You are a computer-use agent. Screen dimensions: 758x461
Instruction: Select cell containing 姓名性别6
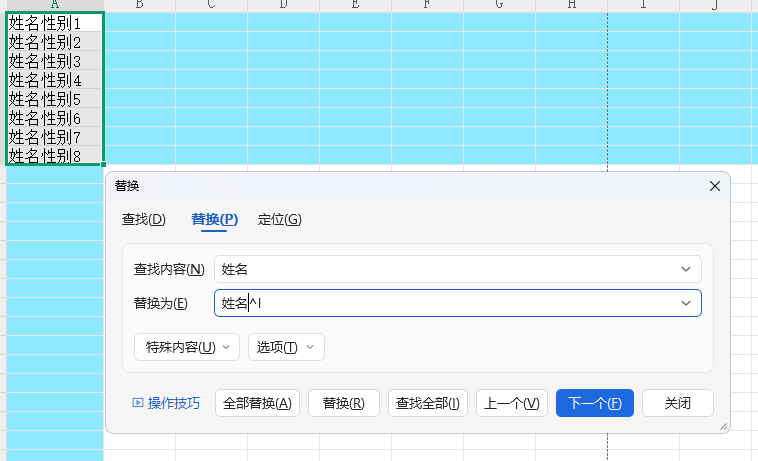(x=55, y=117)
